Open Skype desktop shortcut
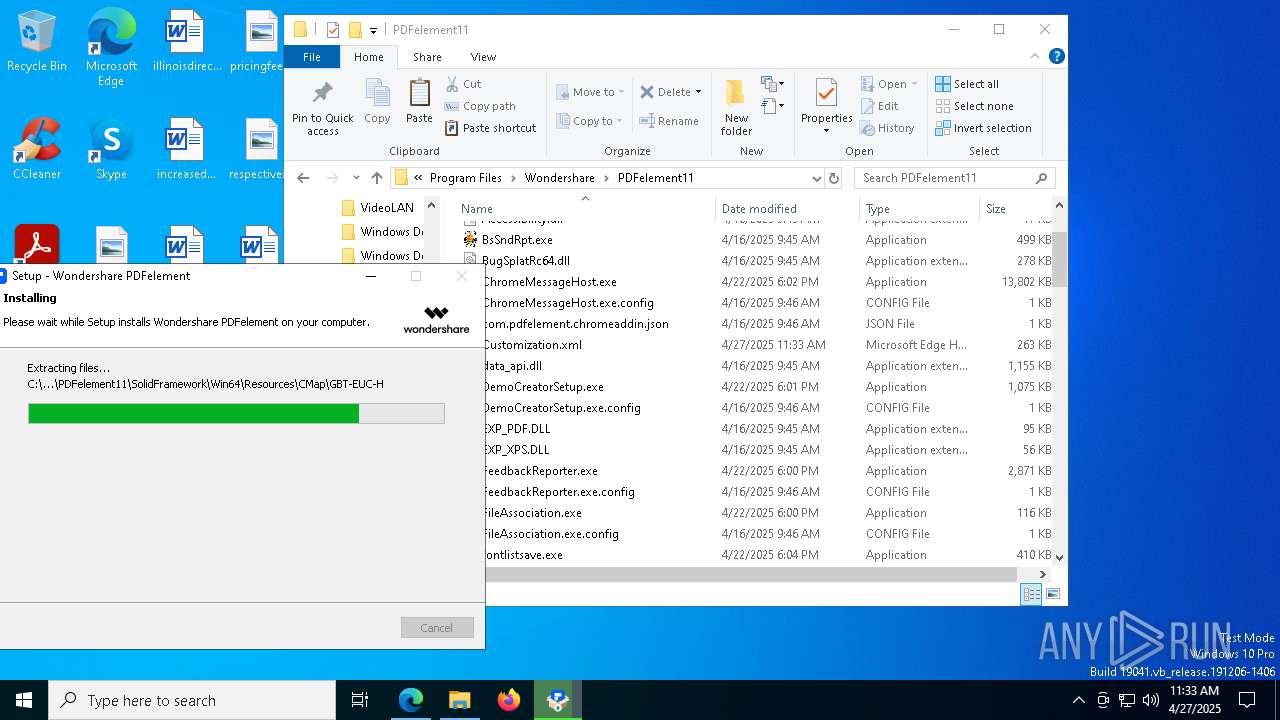 [x=111, y=149]
